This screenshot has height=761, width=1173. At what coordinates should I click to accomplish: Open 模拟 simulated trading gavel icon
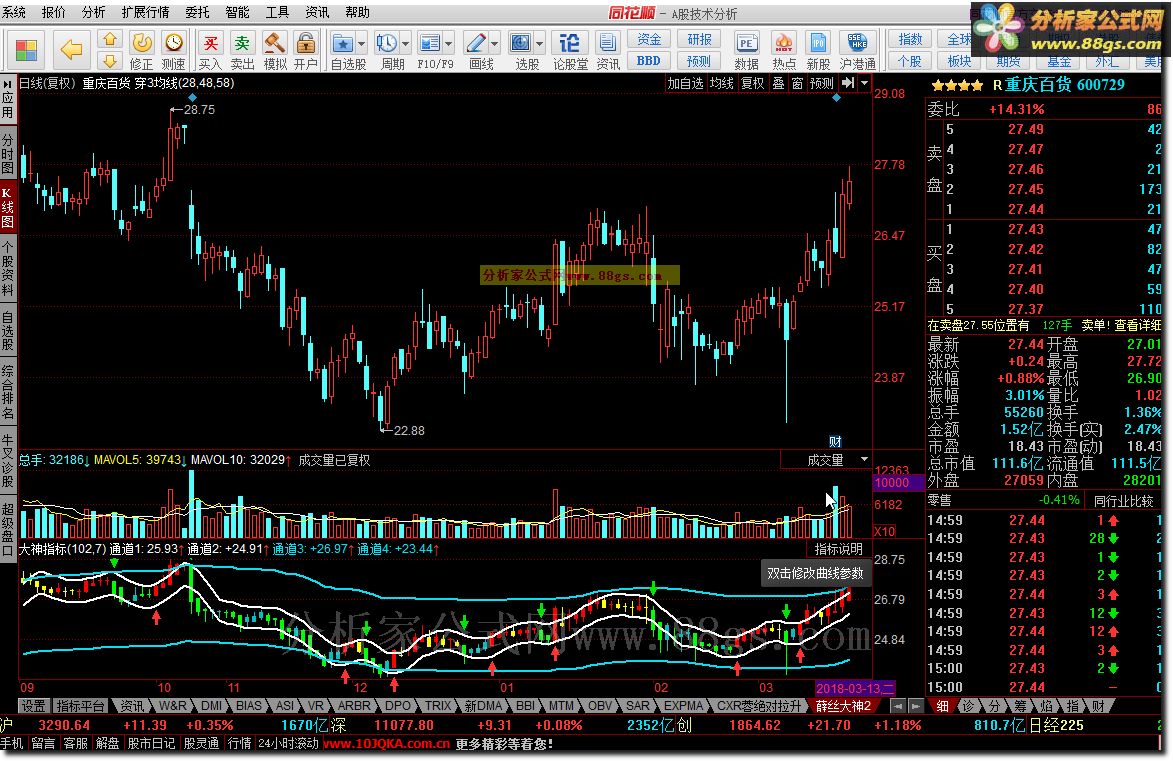click(x=275, y=51)
